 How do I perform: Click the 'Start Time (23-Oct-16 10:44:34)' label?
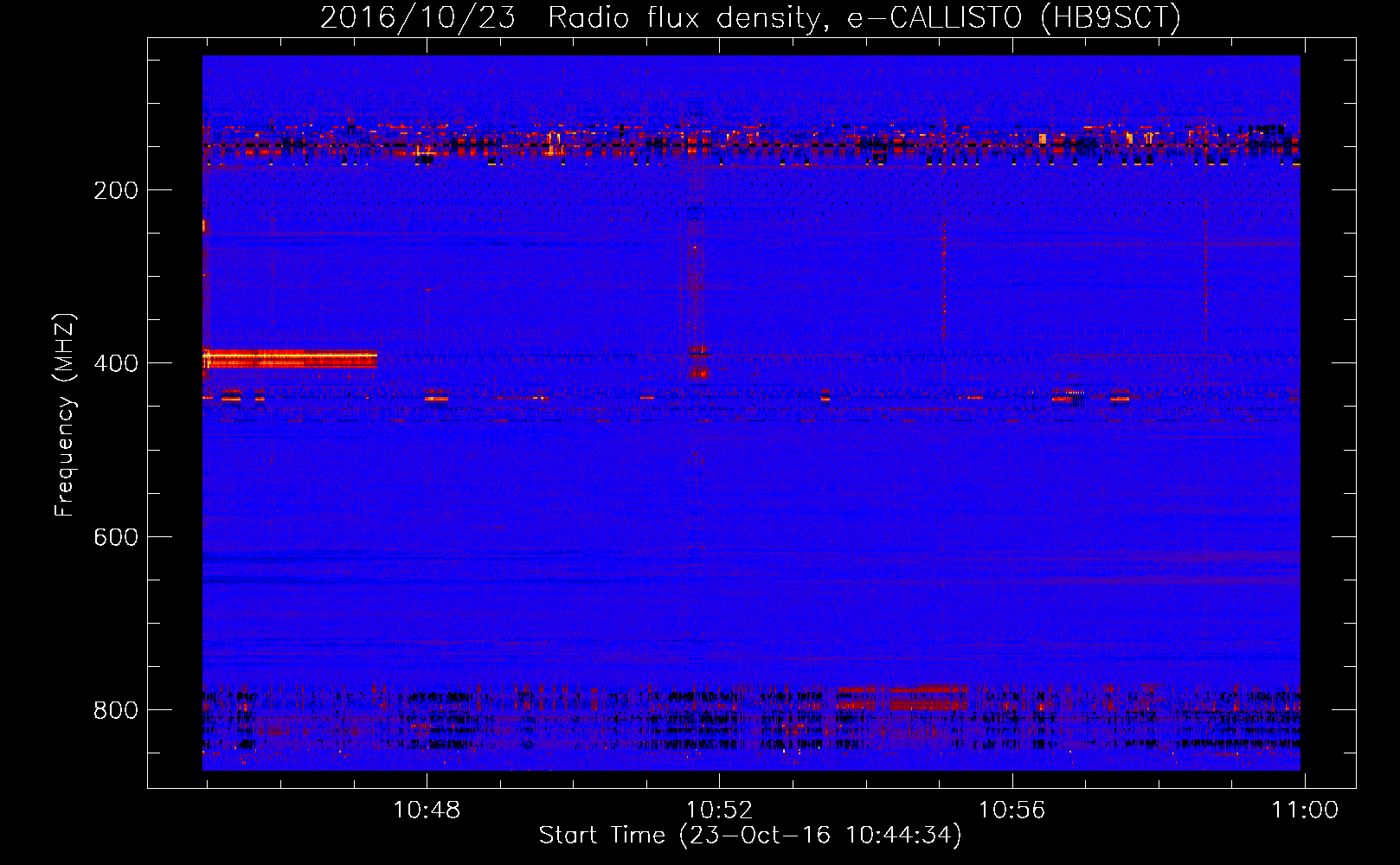pos(750,836)
